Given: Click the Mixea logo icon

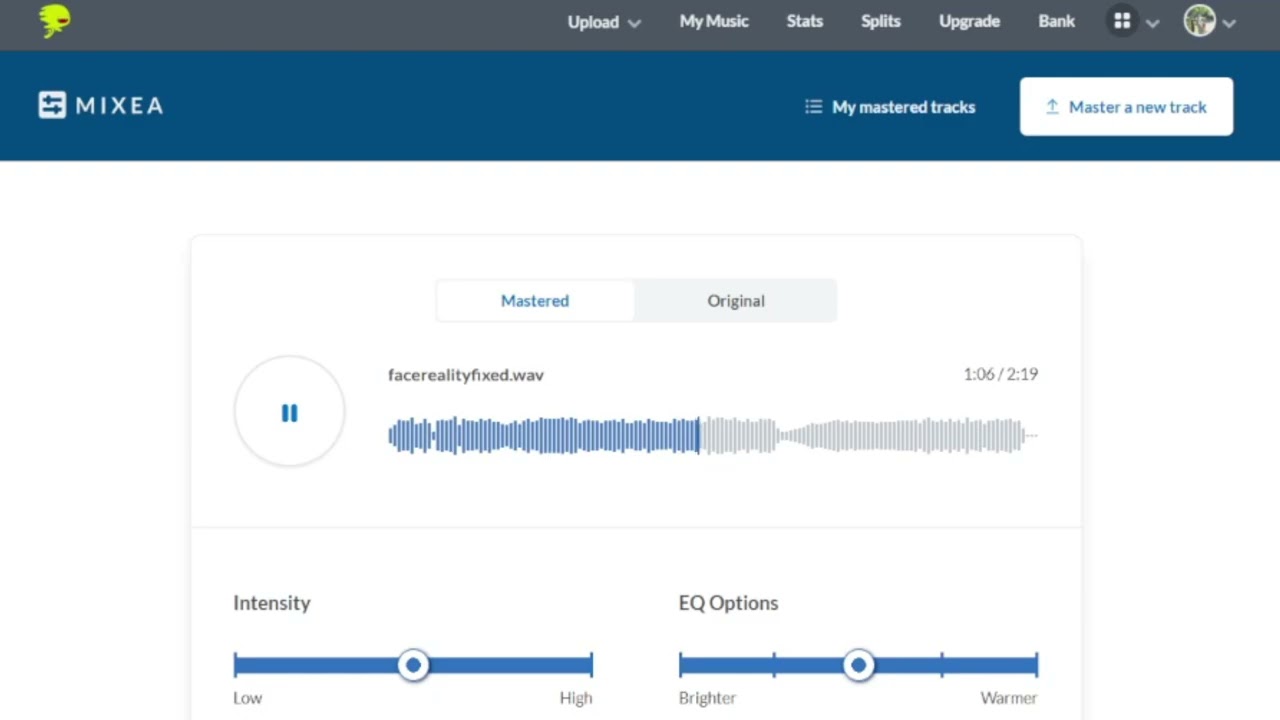Looking at the screenshot, I should pos(52,105).
